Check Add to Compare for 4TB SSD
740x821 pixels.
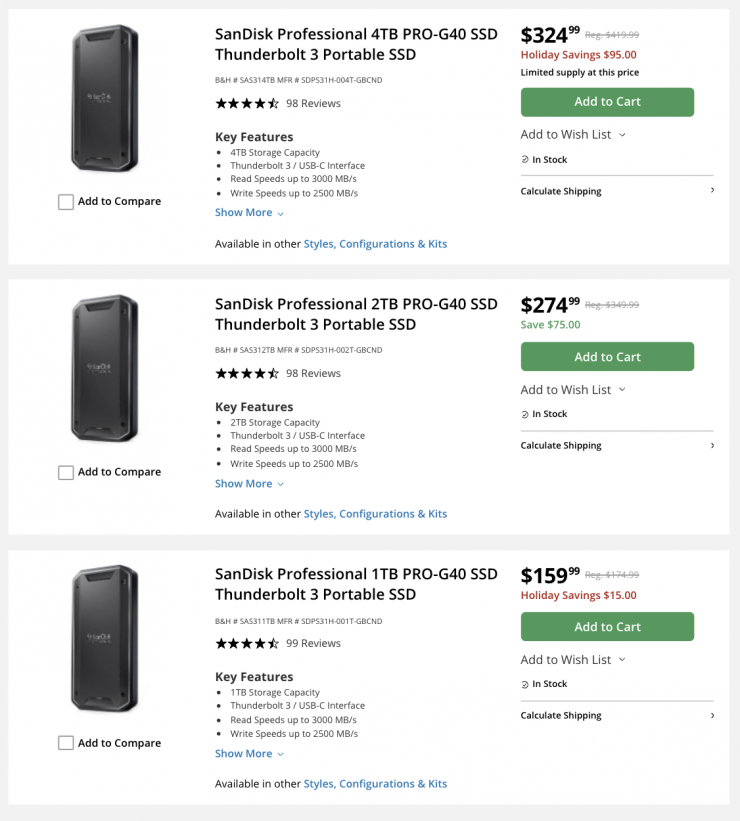tap(66, 202)
